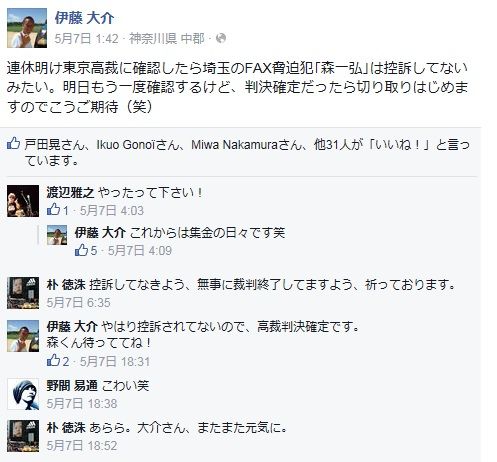Screen dimensions: 497x462
Task: Open the 5月7日 1:42 post timestamp
Action: 86,38
